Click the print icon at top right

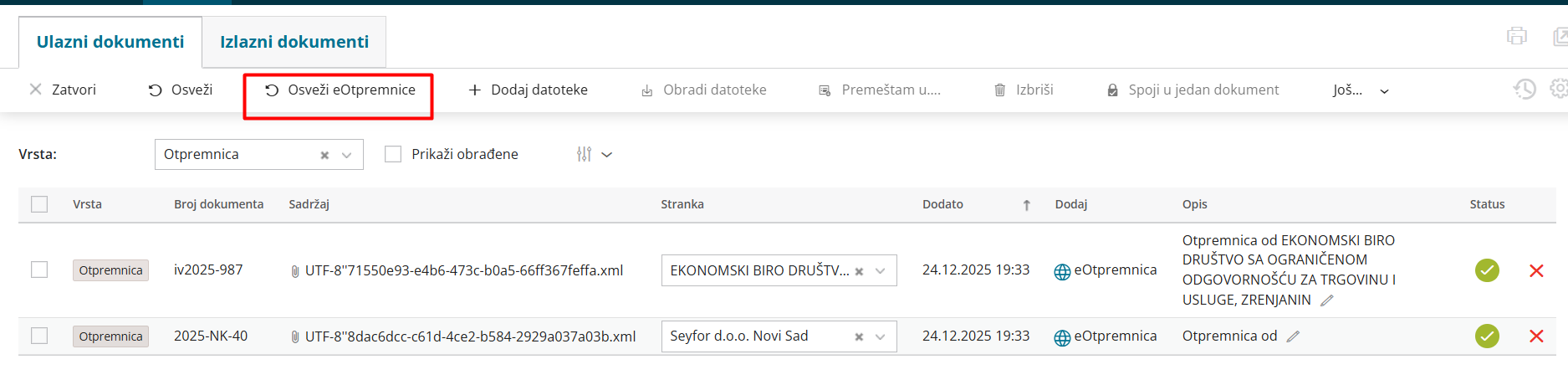[x=1516, y=36]
